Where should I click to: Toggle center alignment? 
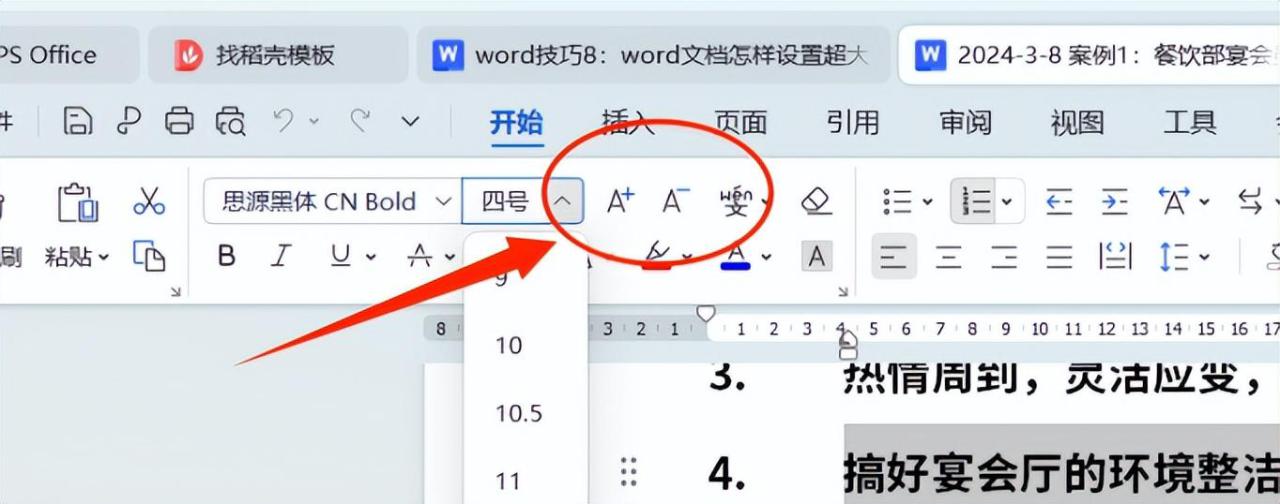[x=949, y=257]
